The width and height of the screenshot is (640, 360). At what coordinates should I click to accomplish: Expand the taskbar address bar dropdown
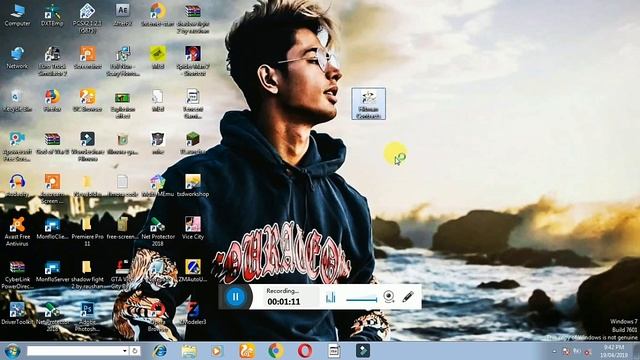click(x=125, y=351)
